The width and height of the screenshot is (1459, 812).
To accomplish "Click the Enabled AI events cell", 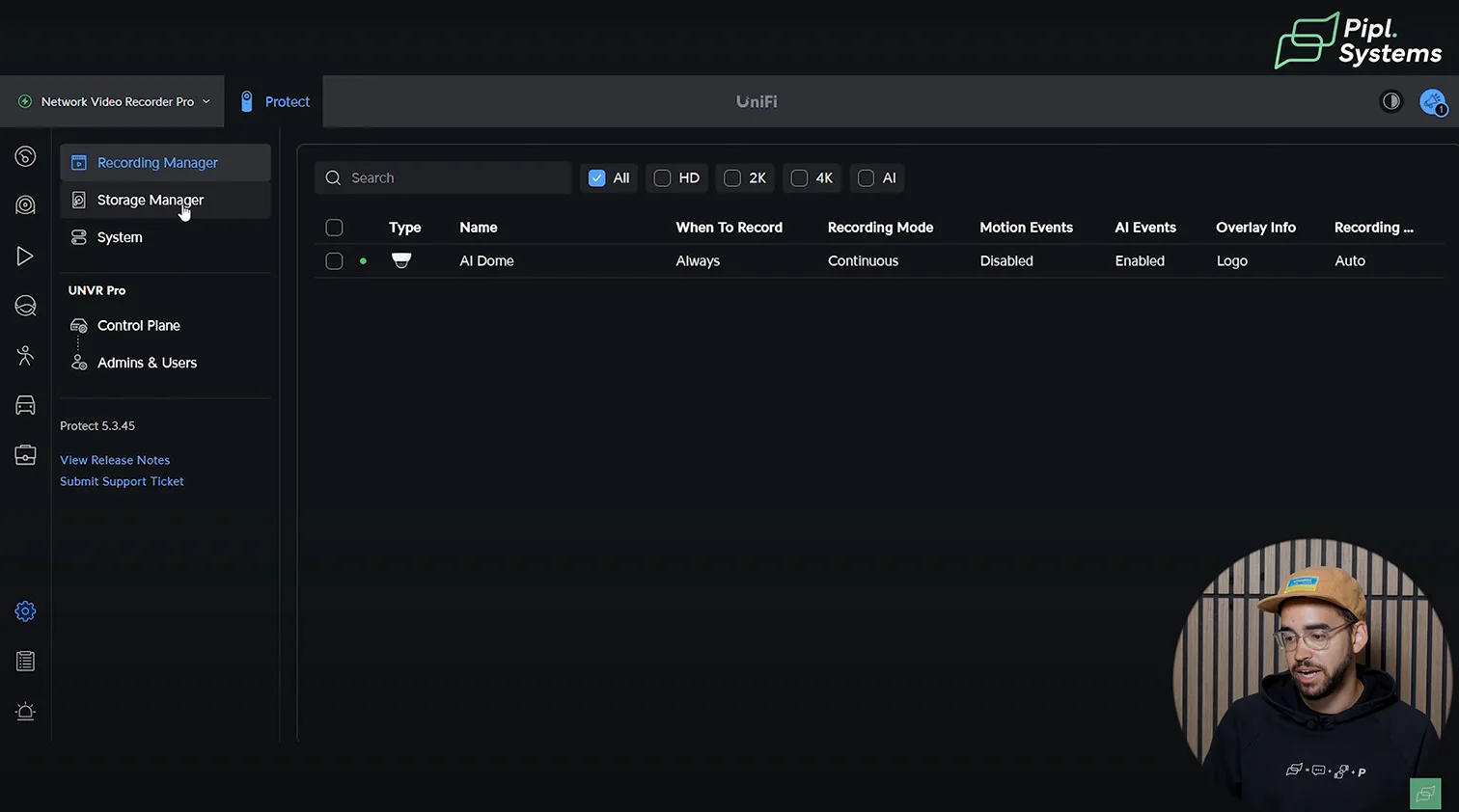I will 1140,260.
